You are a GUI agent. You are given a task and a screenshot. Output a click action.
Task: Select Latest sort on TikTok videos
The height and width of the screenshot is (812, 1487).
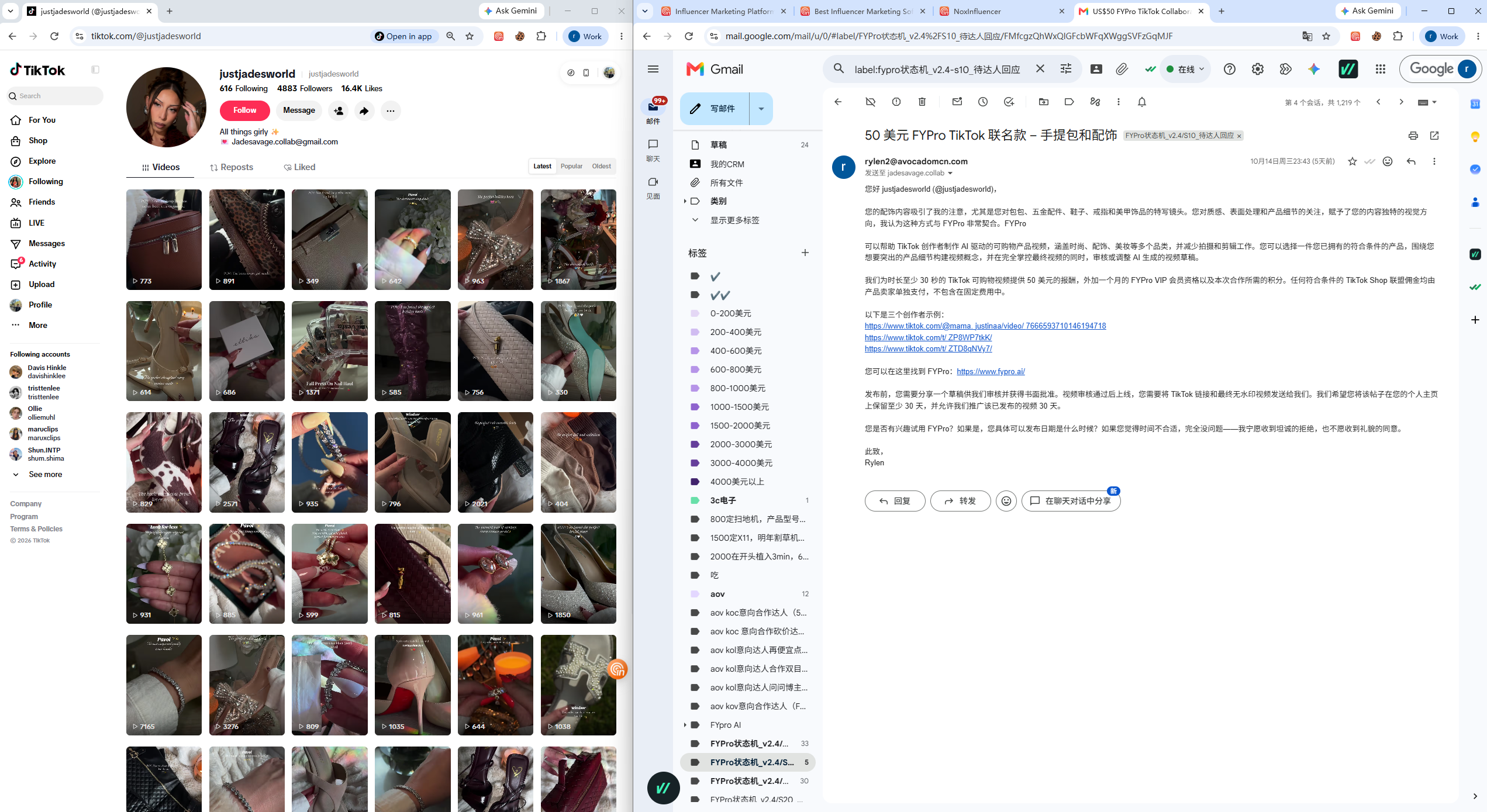click(542, 166)
